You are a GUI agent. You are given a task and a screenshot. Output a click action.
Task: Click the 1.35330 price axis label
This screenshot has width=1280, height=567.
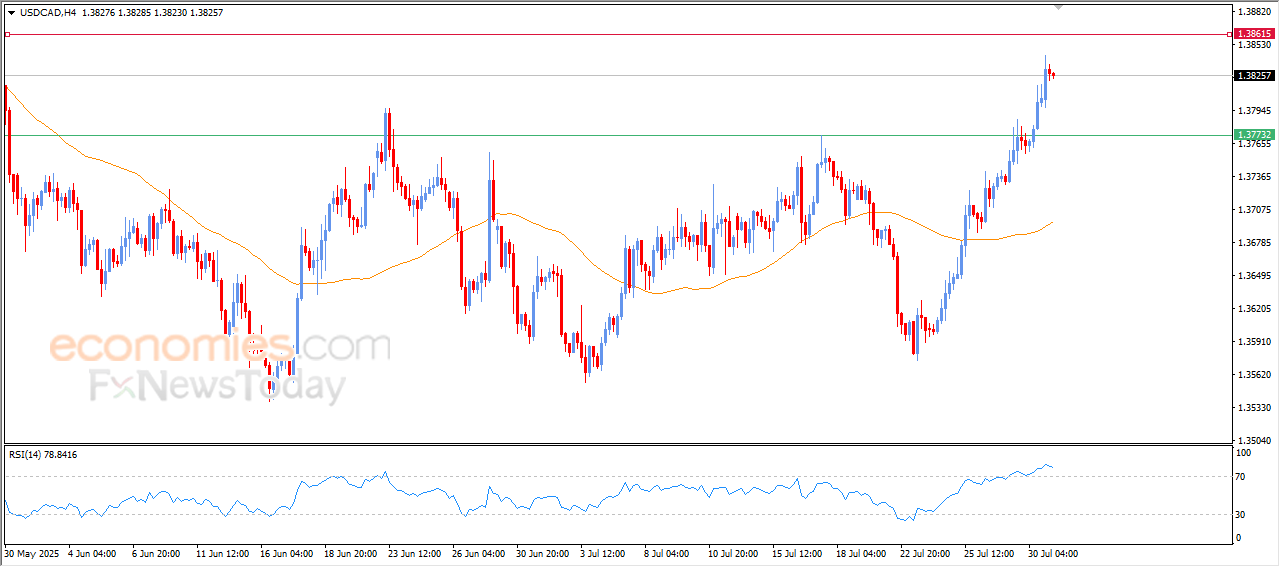tap(1254, 408)
